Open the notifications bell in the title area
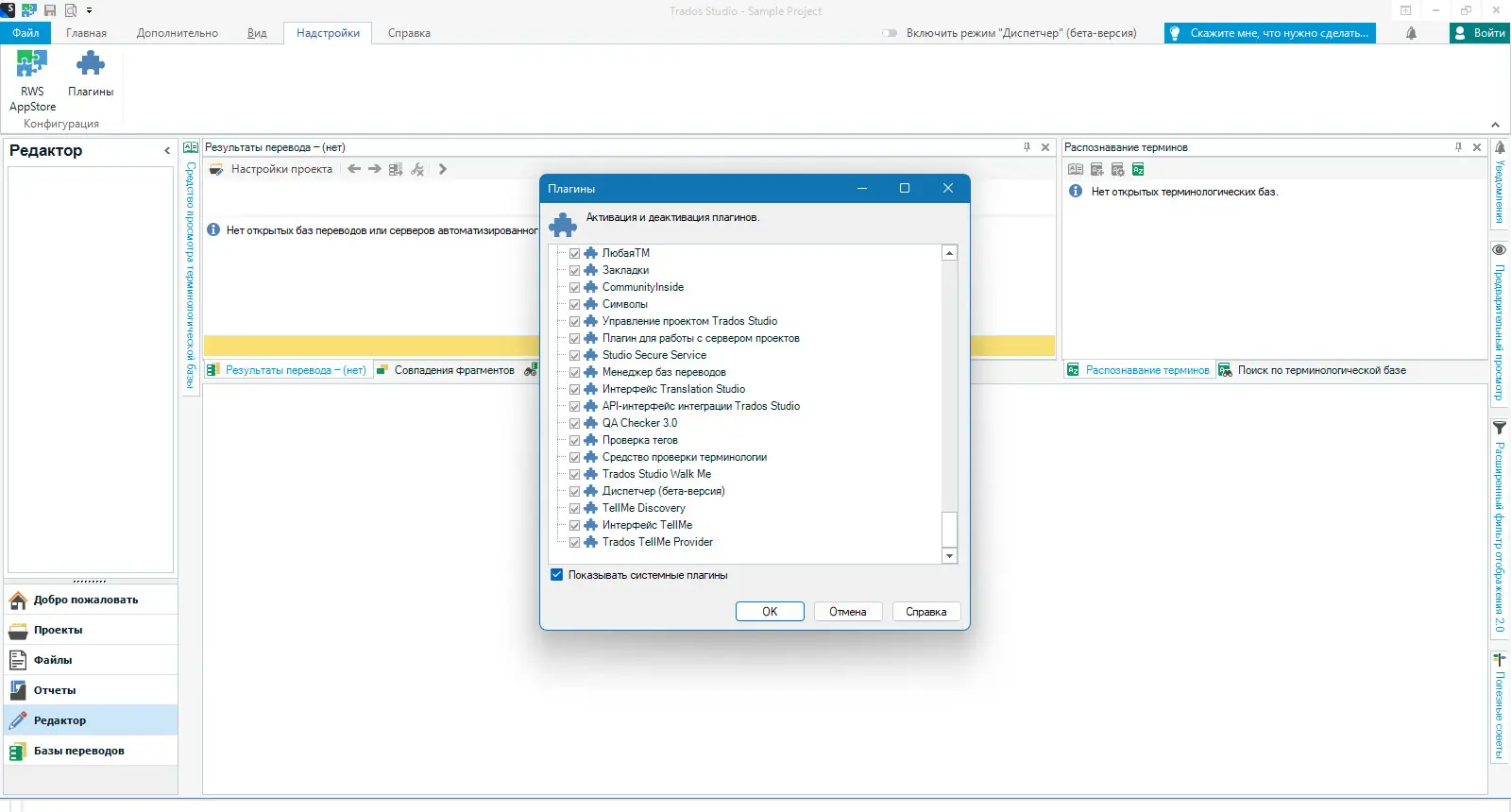Viewport: 1511px width, 812px height. click(1411, 33)
